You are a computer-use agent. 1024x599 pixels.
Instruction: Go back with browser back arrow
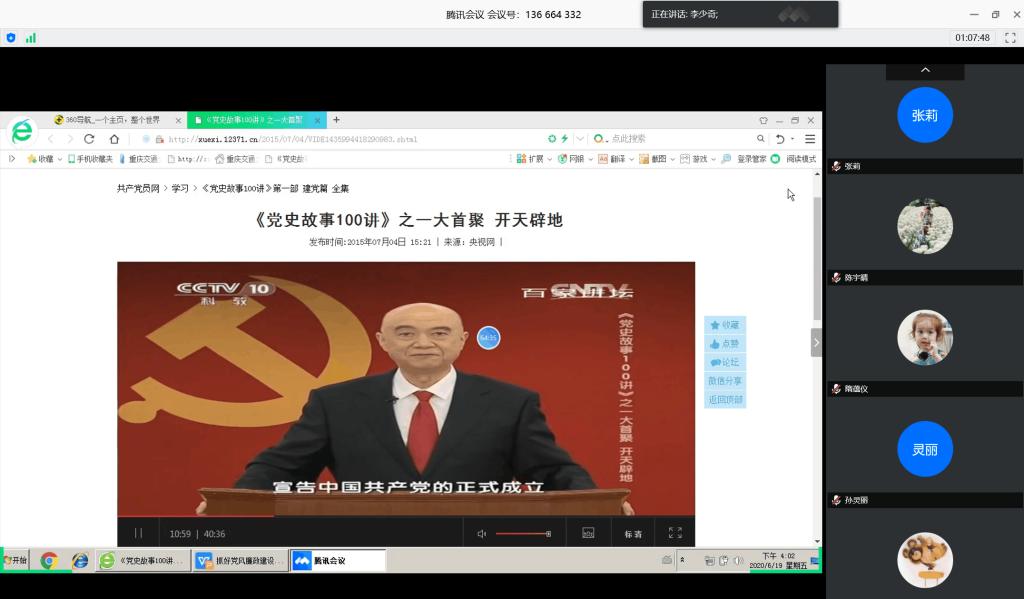(x=51, y=138)
